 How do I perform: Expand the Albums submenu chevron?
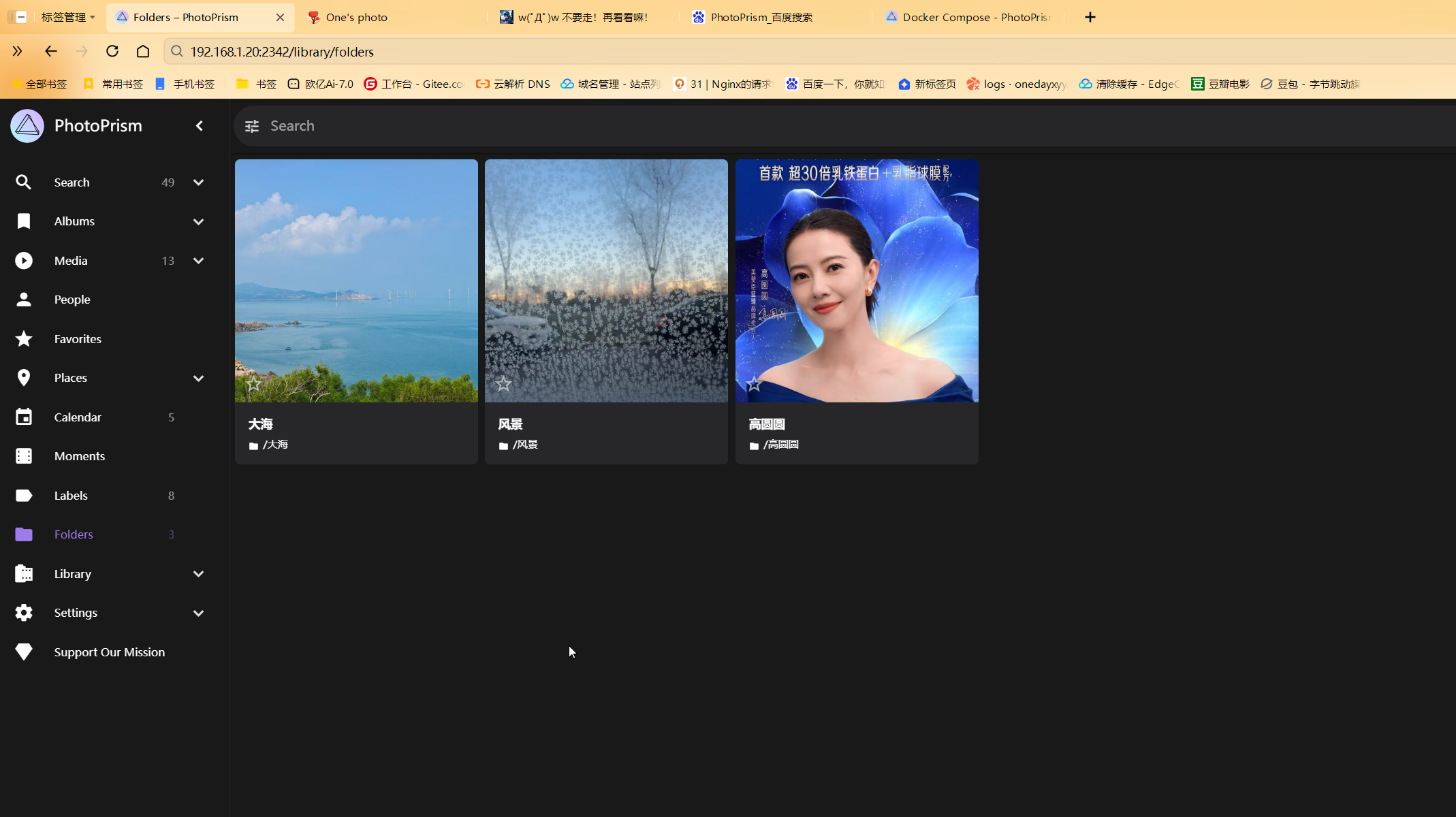[198, 222]
